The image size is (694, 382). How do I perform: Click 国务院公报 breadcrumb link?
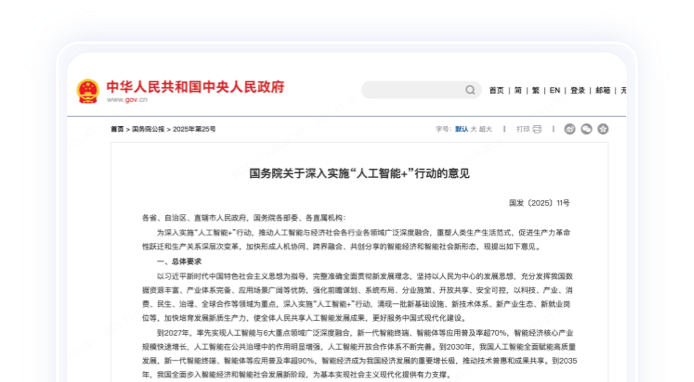[x=148, y=129]
